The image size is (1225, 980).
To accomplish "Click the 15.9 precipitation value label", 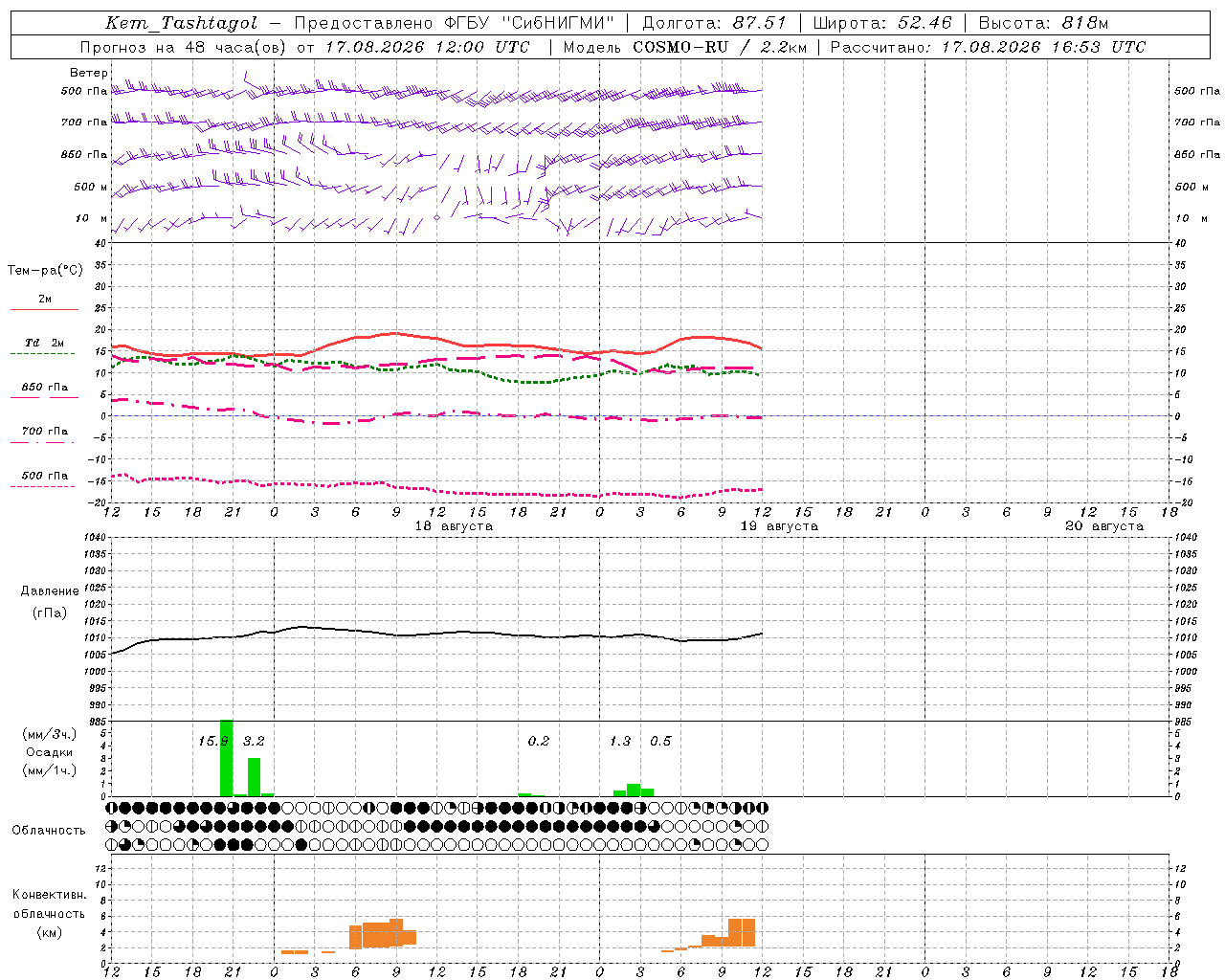I will (x=213, y=742).
